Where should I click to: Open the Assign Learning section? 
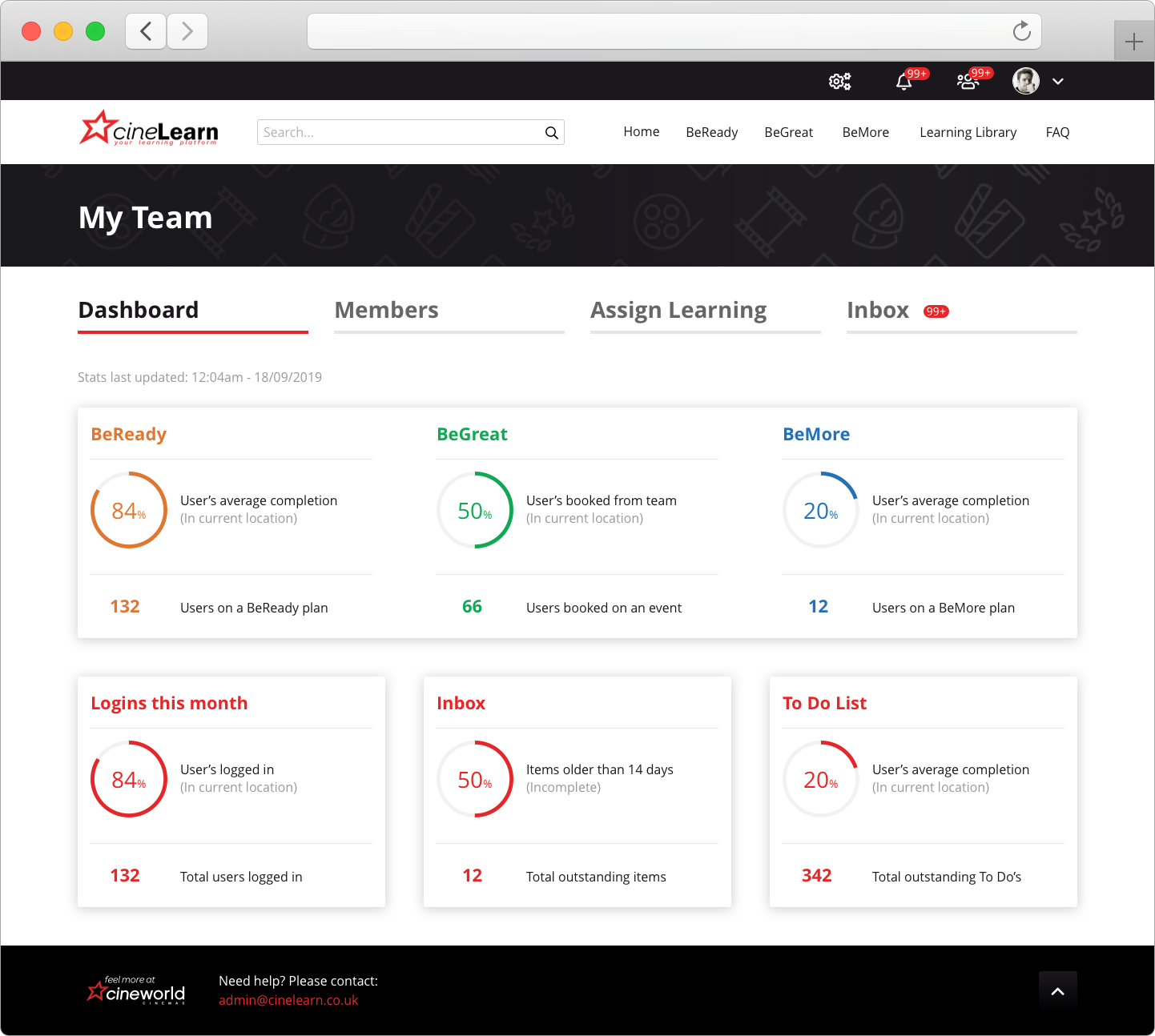(x=678, y=311)
